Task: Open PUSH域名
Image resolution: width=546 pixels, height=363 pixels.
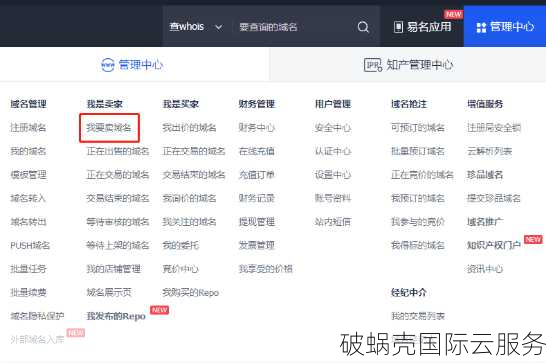Action: [30, 245]
